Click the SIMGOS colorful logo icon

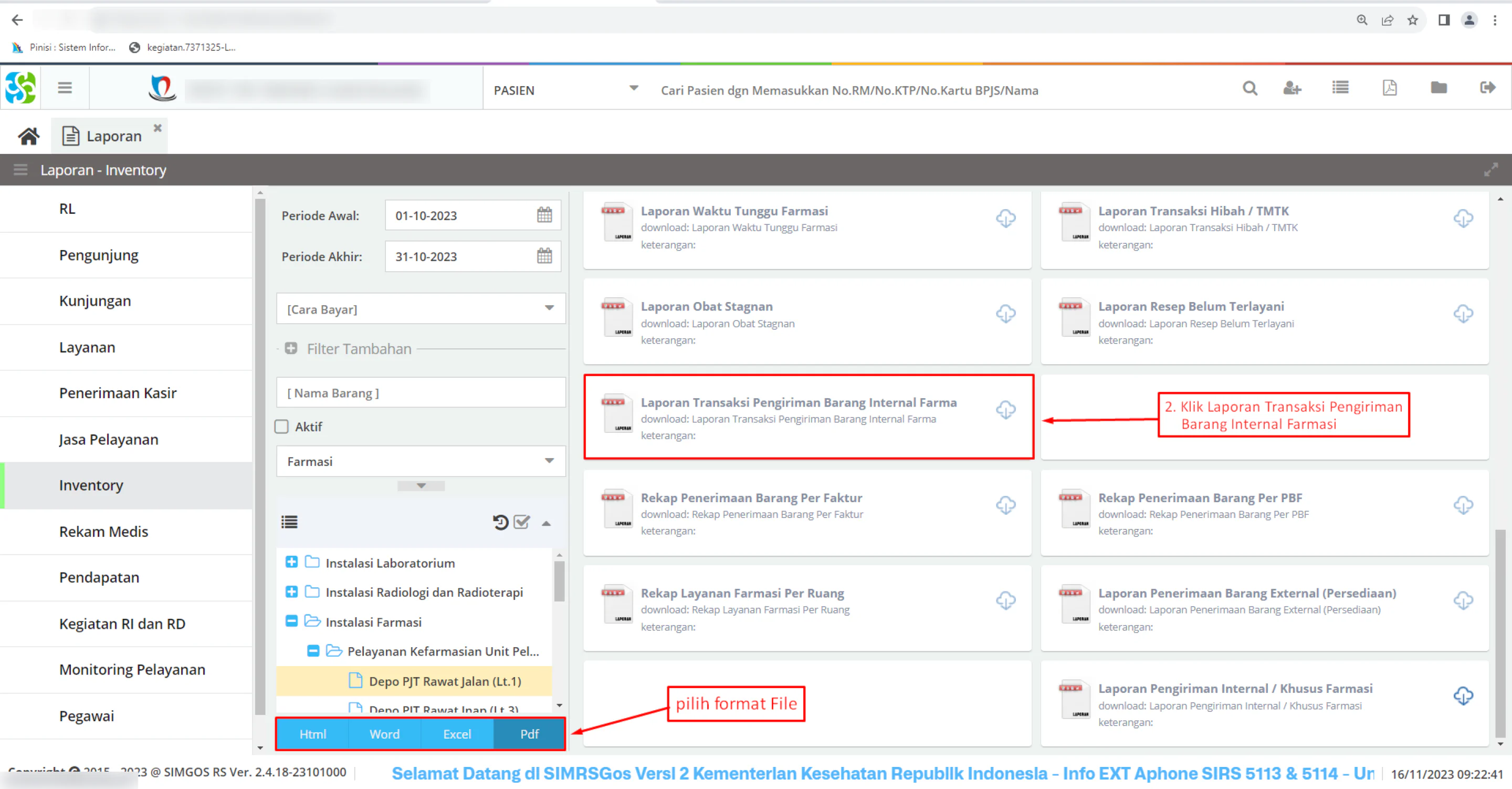[20, 88]
